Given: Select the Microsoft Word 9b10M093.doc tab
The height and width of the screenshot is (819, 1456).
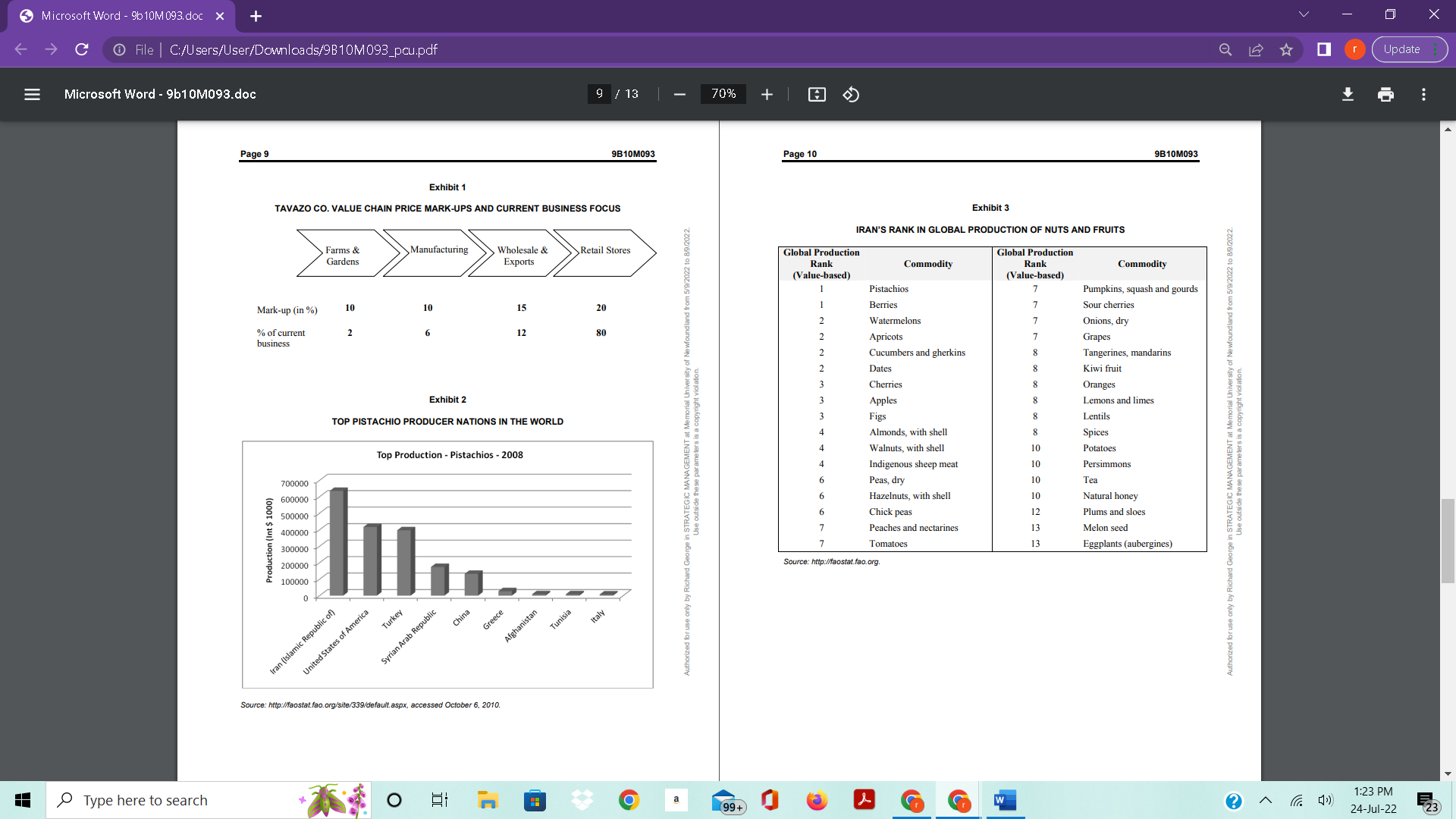Looking at the screenshot, I should pos(121,16).
